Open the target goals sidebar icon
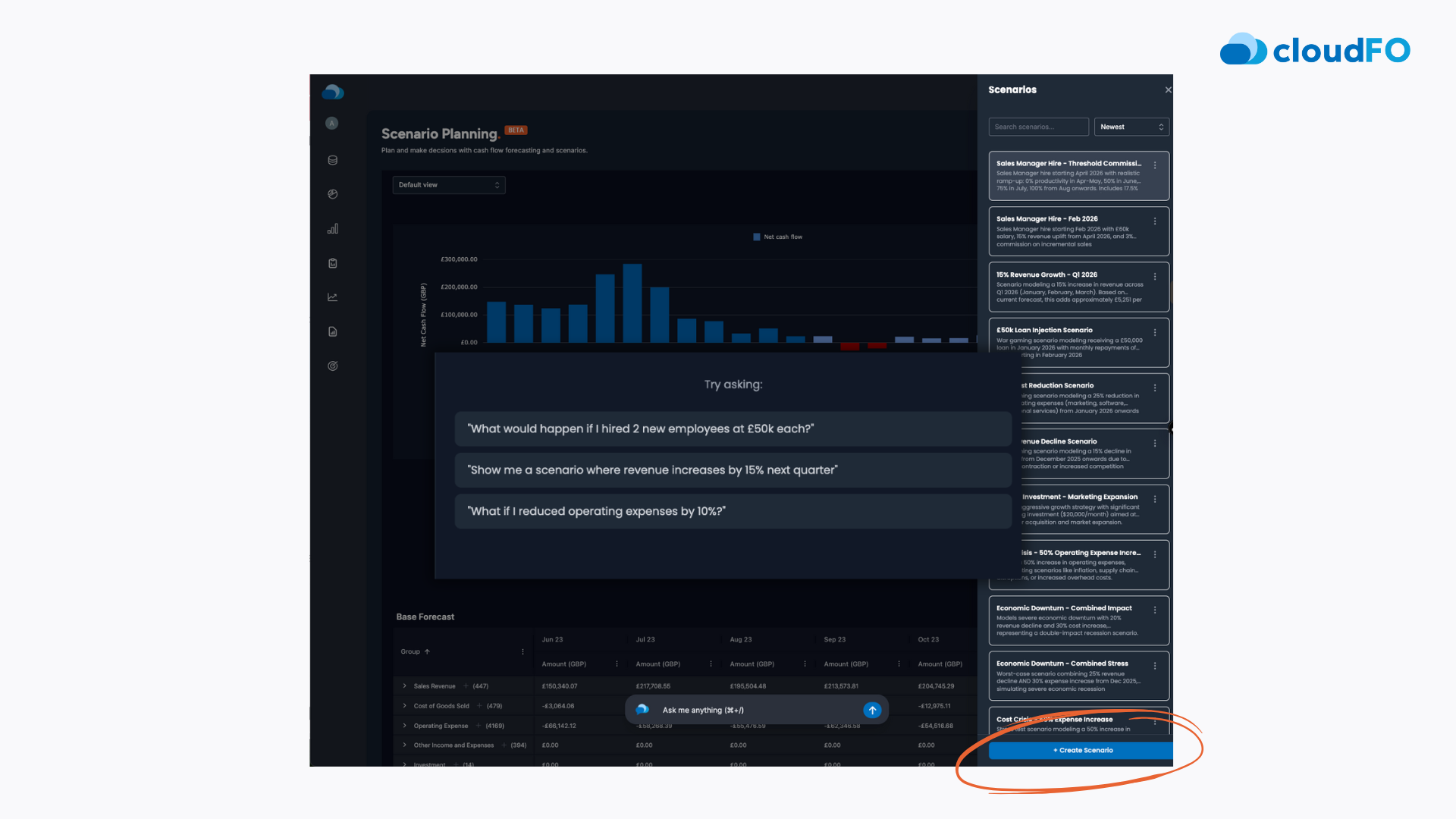Screen dimensions: 1456x819 (x=332, y=366)
